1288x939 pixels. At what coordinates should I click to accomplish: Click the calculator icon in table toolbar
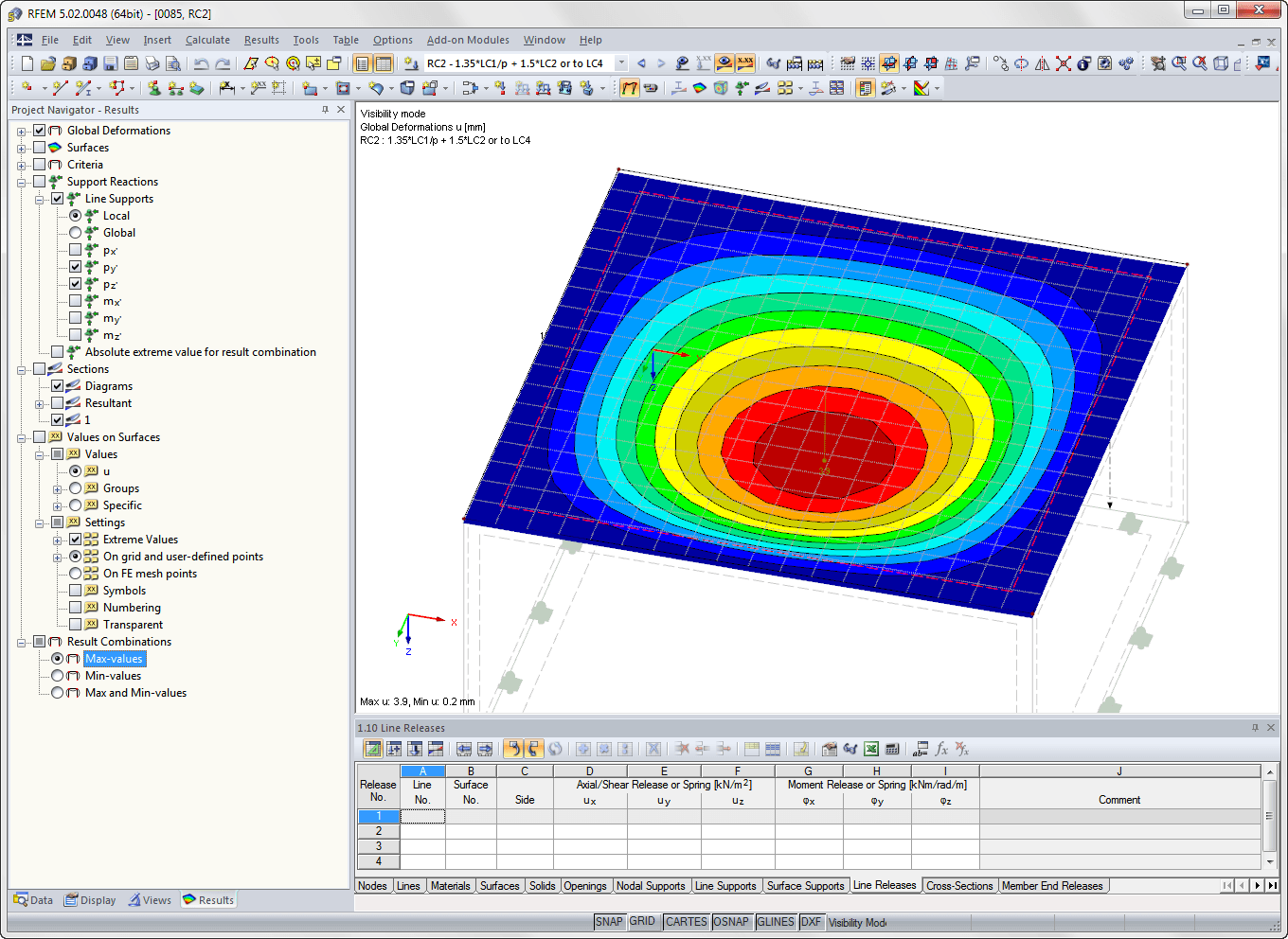point(892,749)
